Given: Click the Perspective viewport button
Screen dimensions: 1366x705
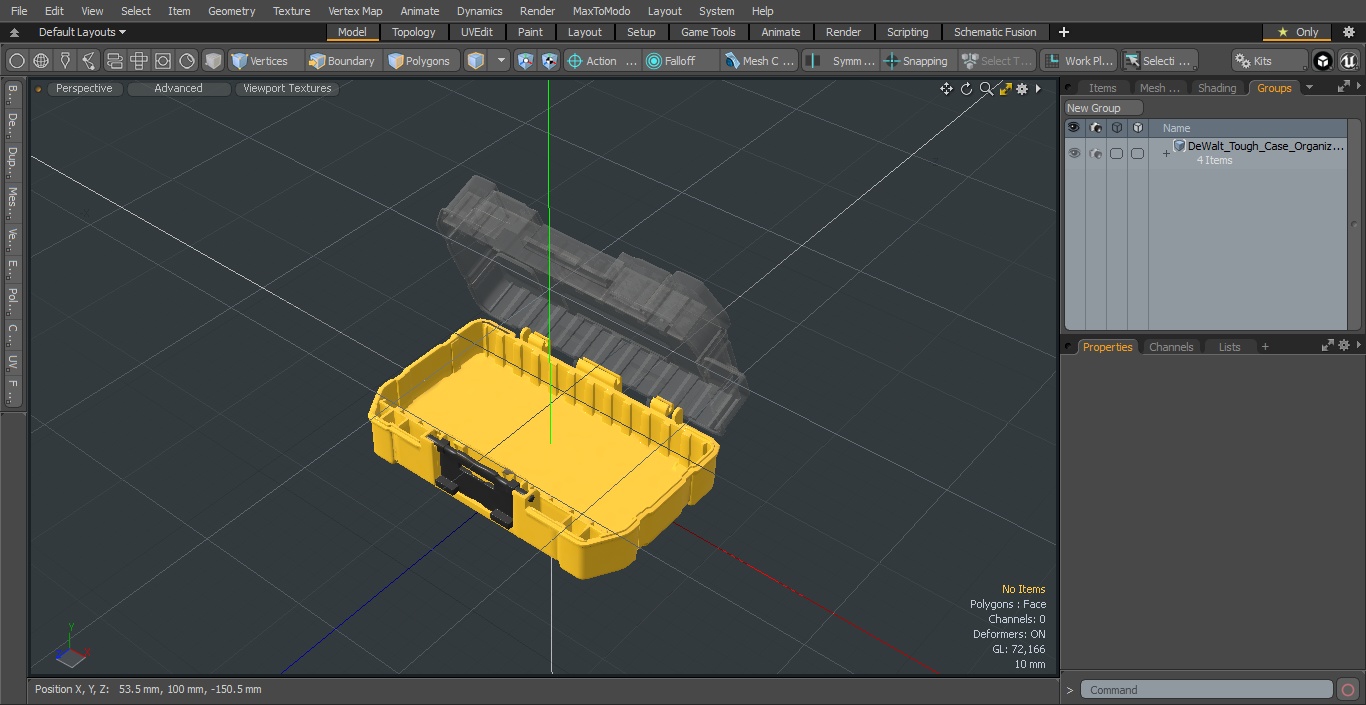Looking at the screenshot, I should coord(84,88).
